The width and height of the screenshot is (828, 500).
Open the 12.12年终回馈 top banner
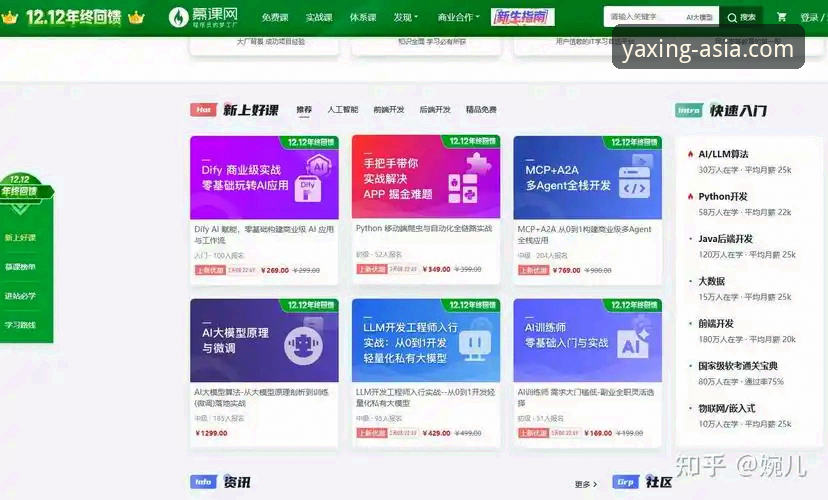pos(73,17)
